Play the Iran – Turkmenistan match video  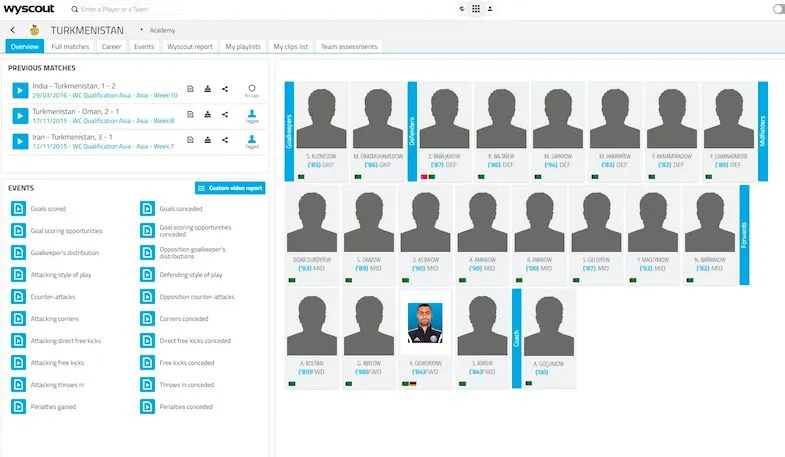(20, 142)
